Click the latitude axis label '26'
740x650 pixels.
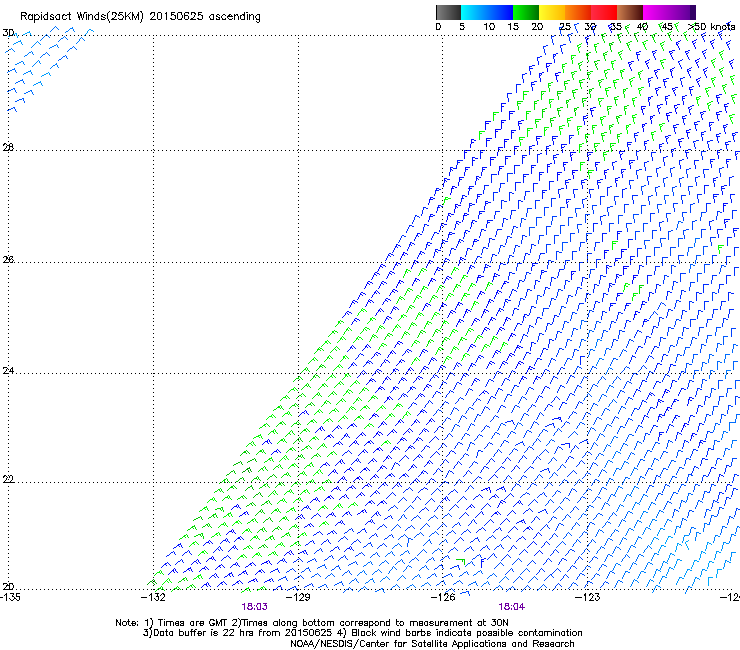8,259
